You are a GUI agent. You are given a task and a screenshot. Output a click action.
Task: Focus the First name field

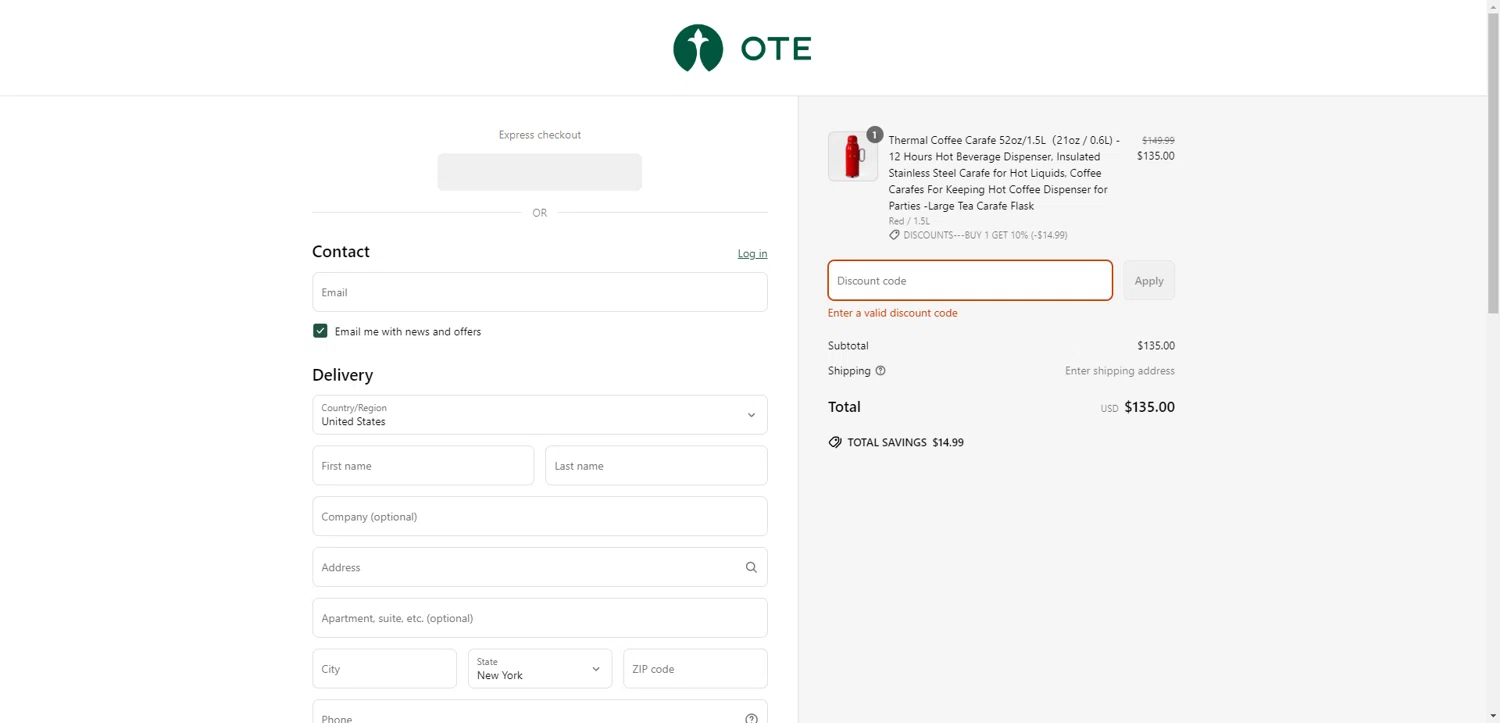423,466
